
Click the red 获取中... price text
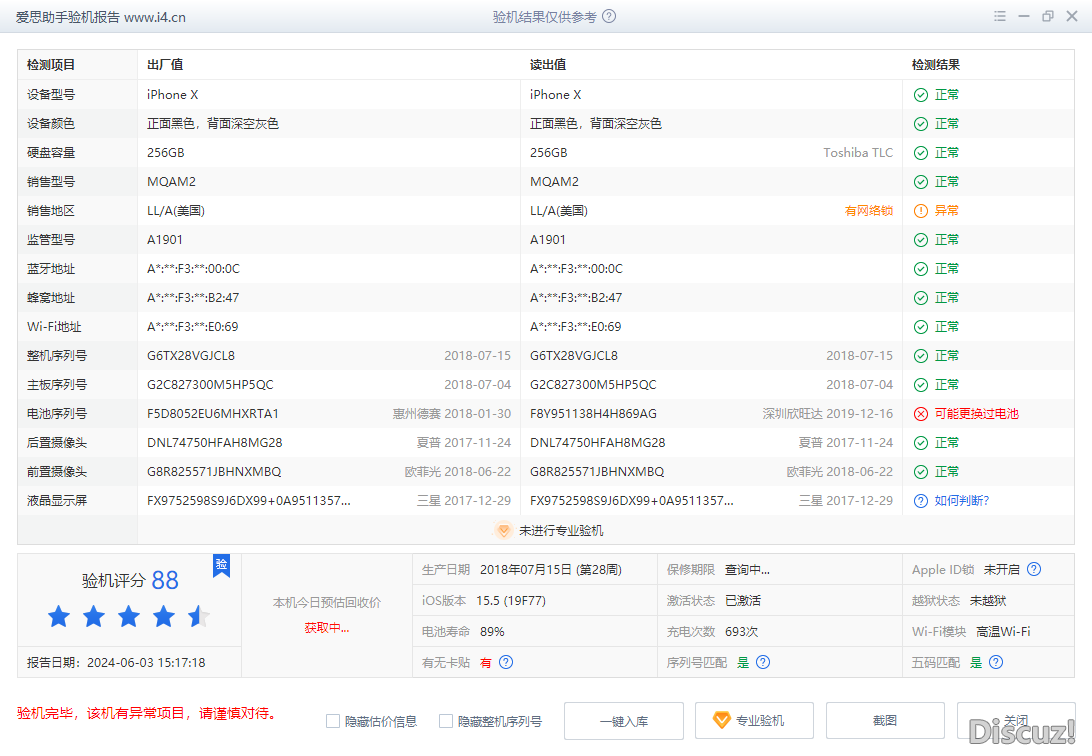327,628
